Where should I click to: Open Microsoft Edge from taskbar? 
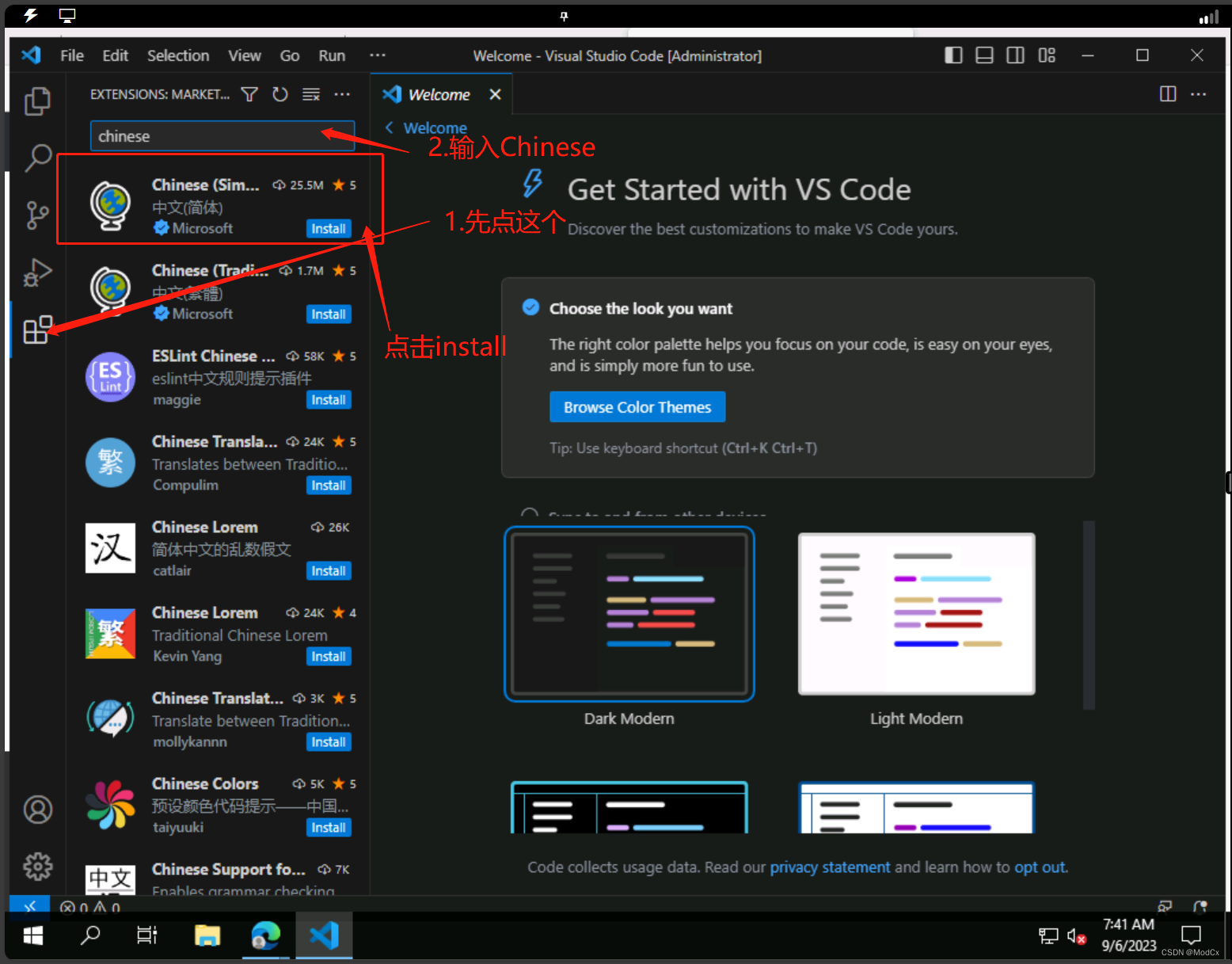(266, 935)
